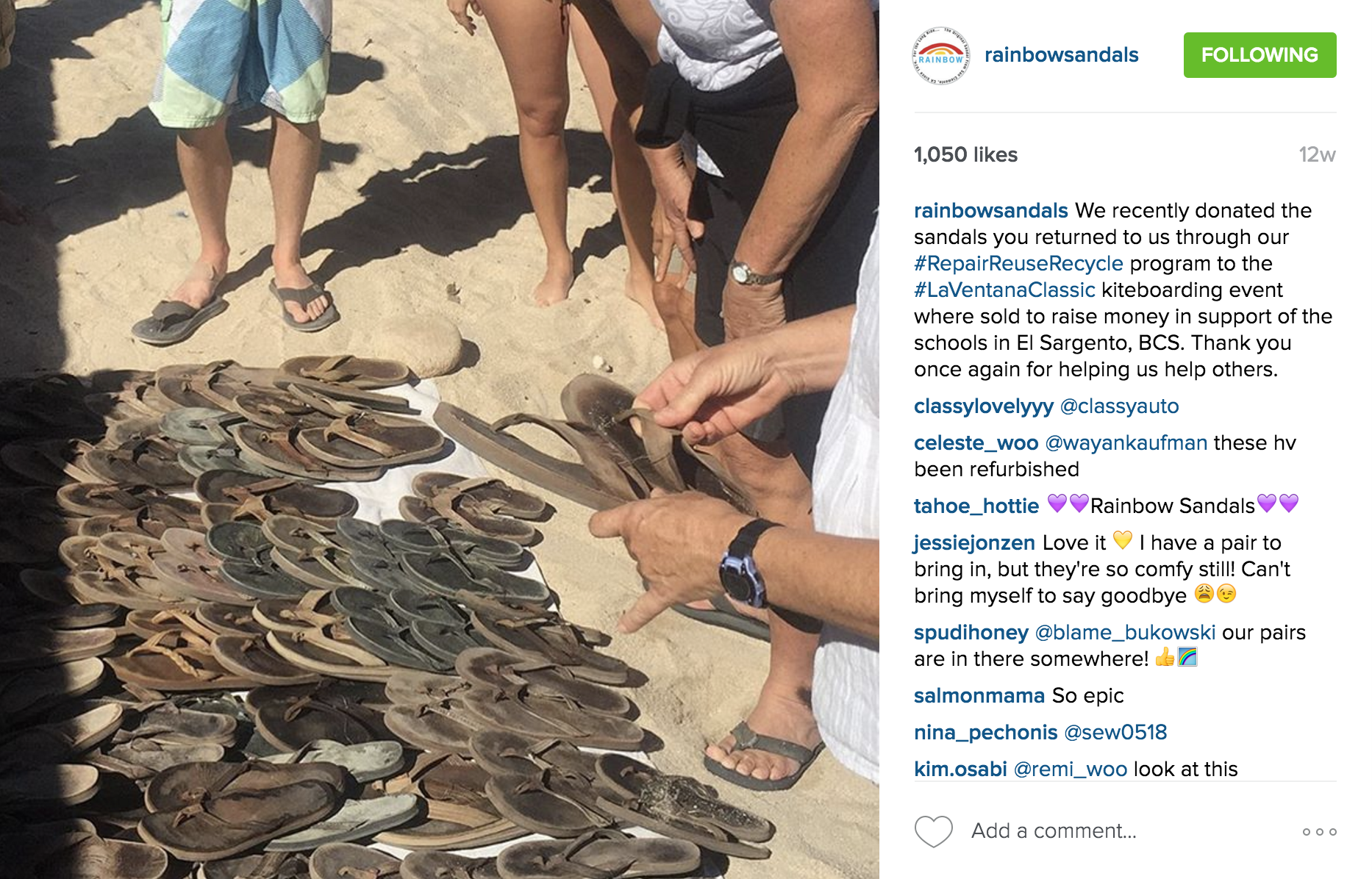
Task: Open the #LaVentanaClassic hashtag link
Action: (x=1004, y=290)
